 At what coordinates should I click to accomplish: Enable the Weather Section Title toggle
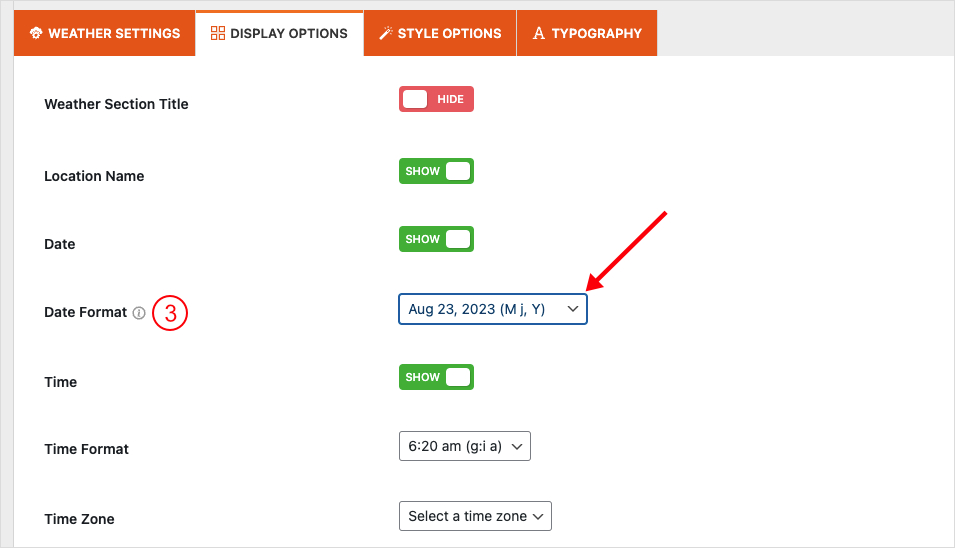pos(436,99)
